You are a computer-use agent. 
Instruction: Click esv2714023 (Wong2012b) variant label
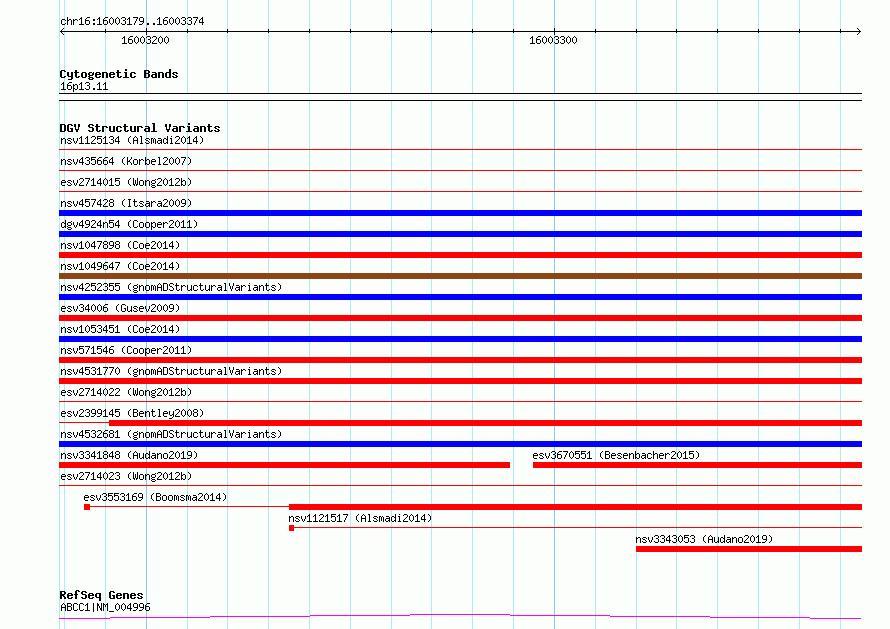pyautogui.click(x=126, y=476)
